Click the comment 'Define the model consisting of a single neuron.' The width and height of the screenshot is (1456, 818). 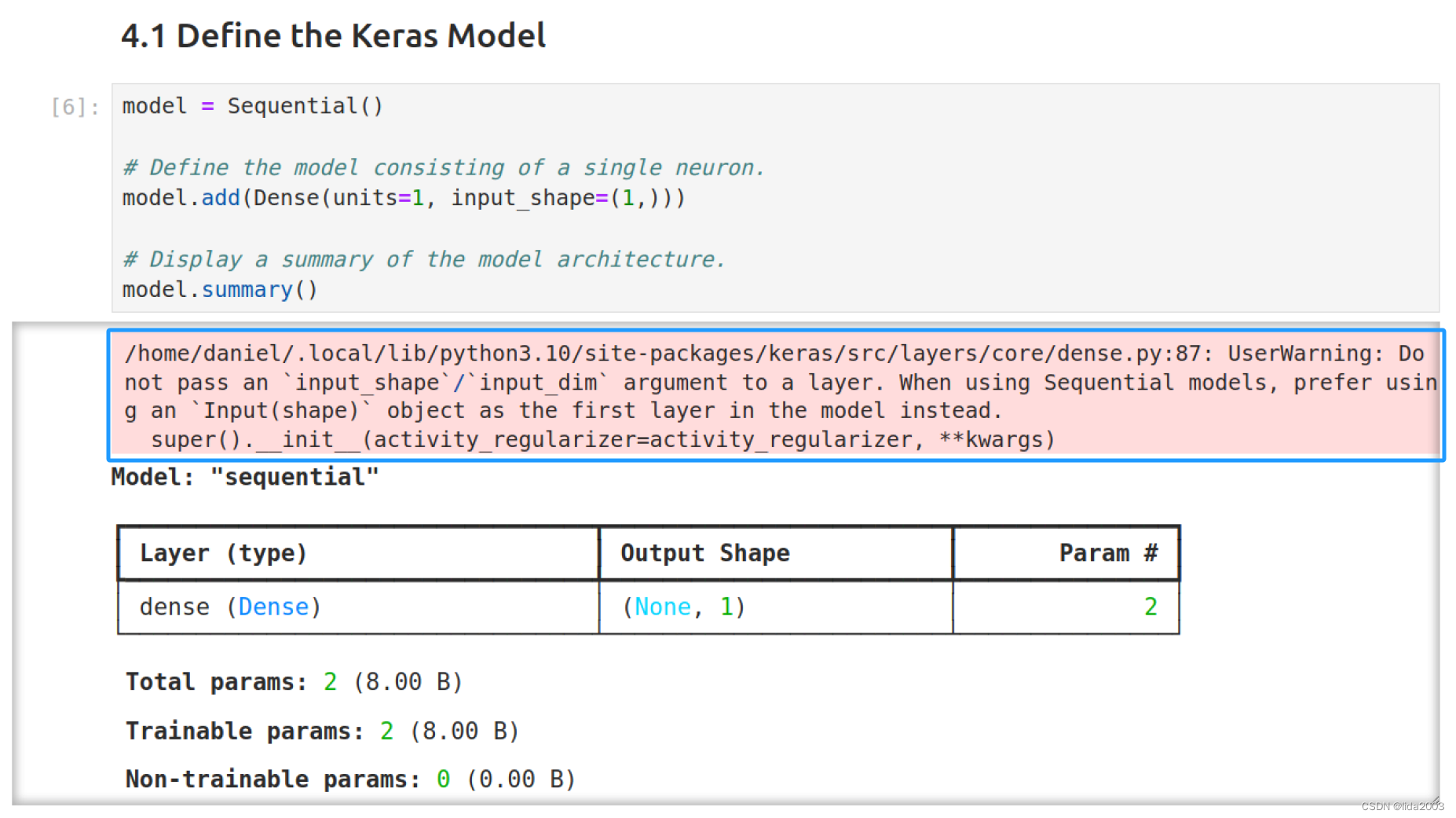[444, 167]
